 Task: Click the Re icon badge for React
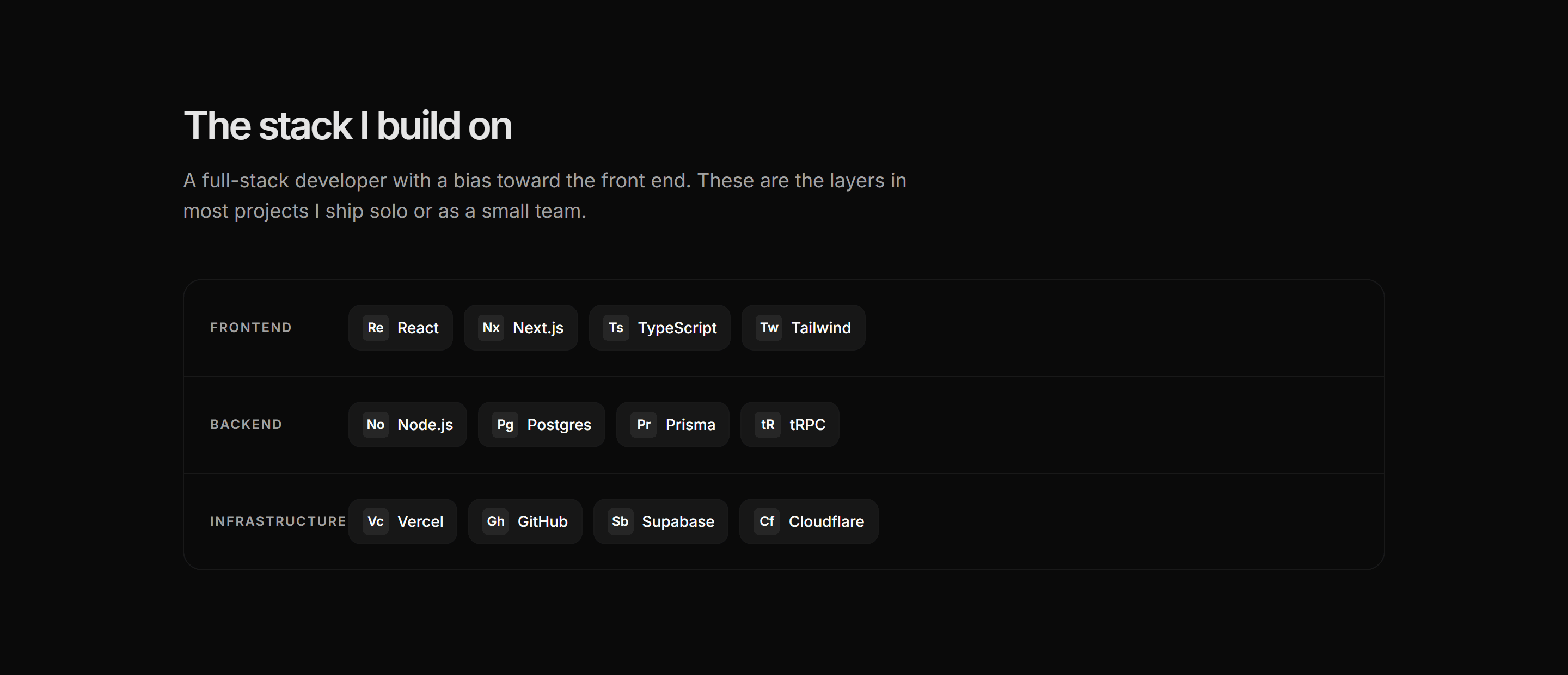[x=376, y=328]
